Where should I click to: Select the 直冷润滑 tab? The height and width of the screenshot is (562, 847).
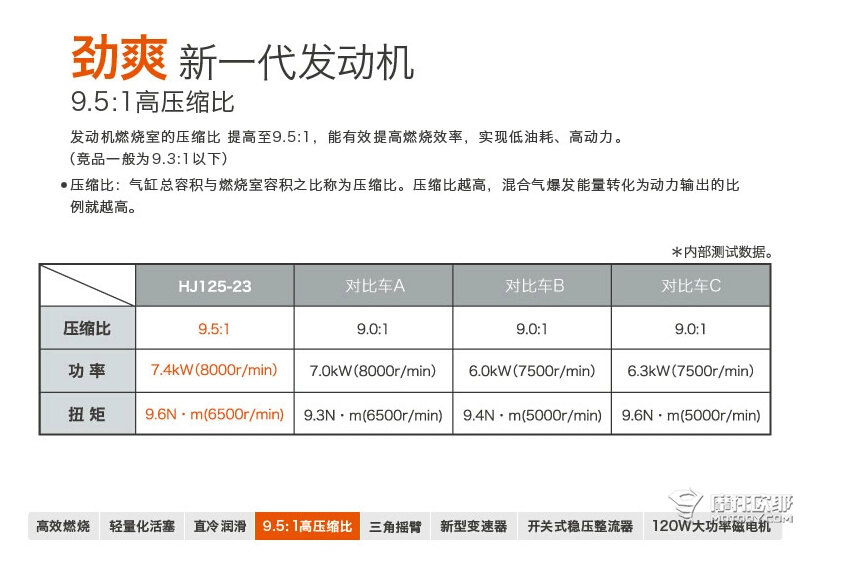(219, 526)
